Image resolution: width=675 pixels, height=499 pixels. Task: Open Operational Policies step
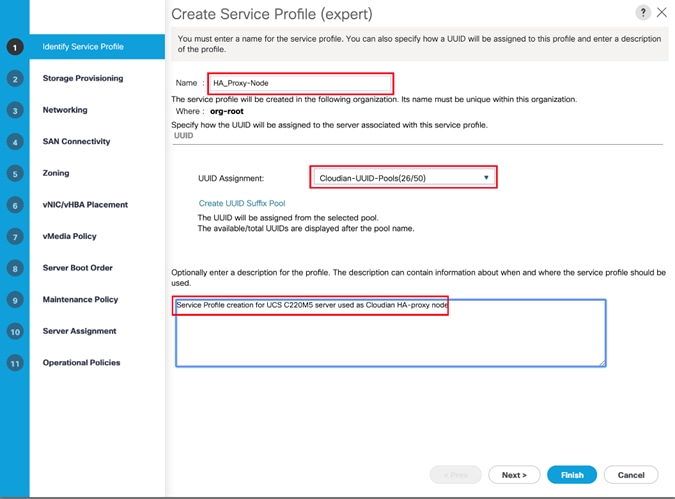tap(81, 363)
